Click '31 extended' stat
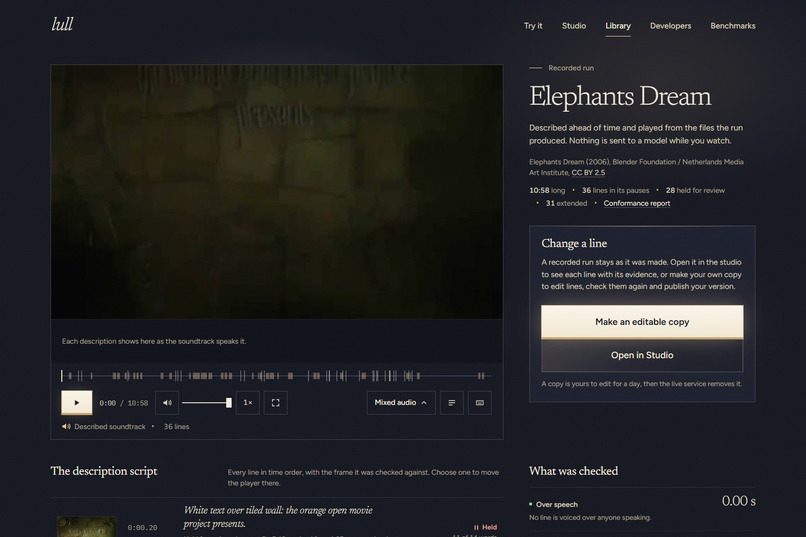The image size is (806, 537). (x=566, y=203)
